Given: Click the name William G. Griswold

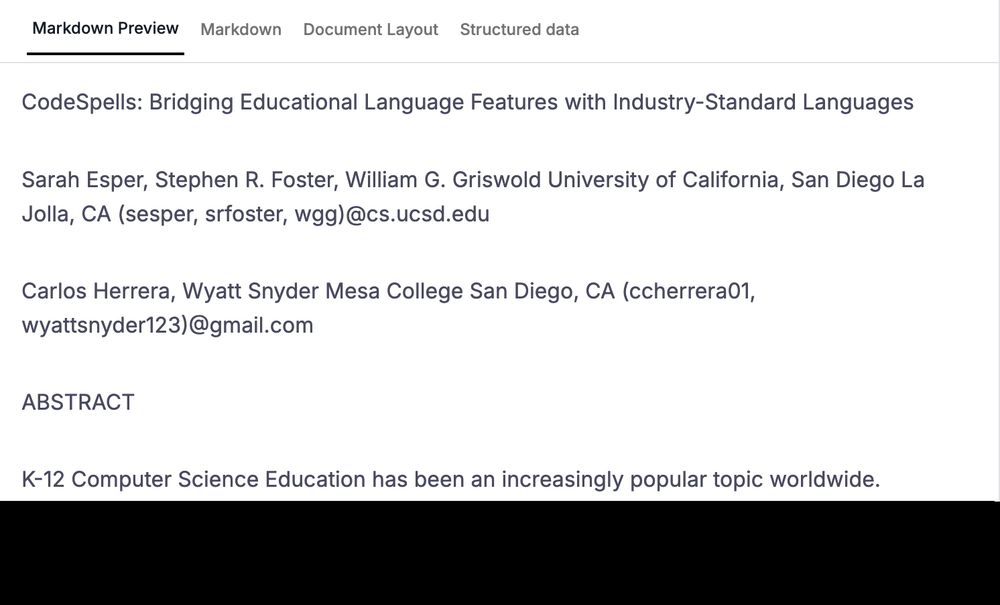Looking at the screenshot, I should click(x=443, y=180).
